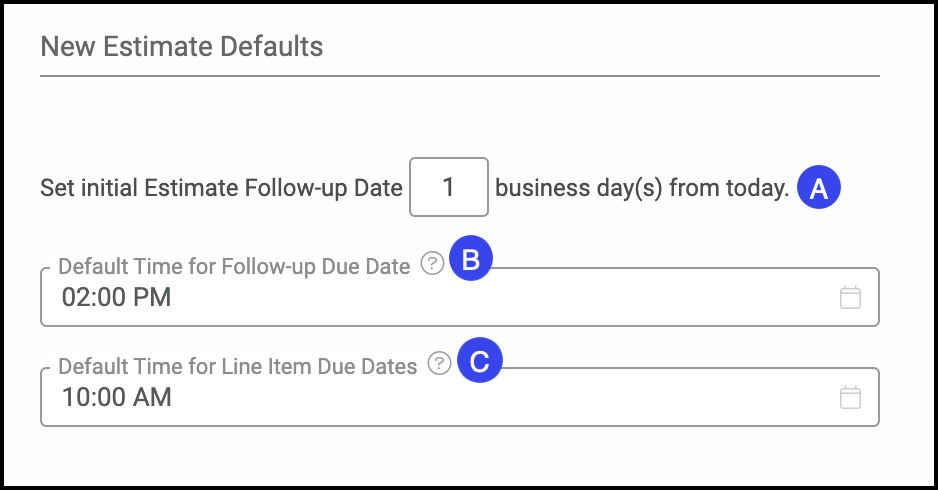The image size is (938, 490).
Task: Open the calendar icon in the 10:00 AM field
Action: point(850,397)
